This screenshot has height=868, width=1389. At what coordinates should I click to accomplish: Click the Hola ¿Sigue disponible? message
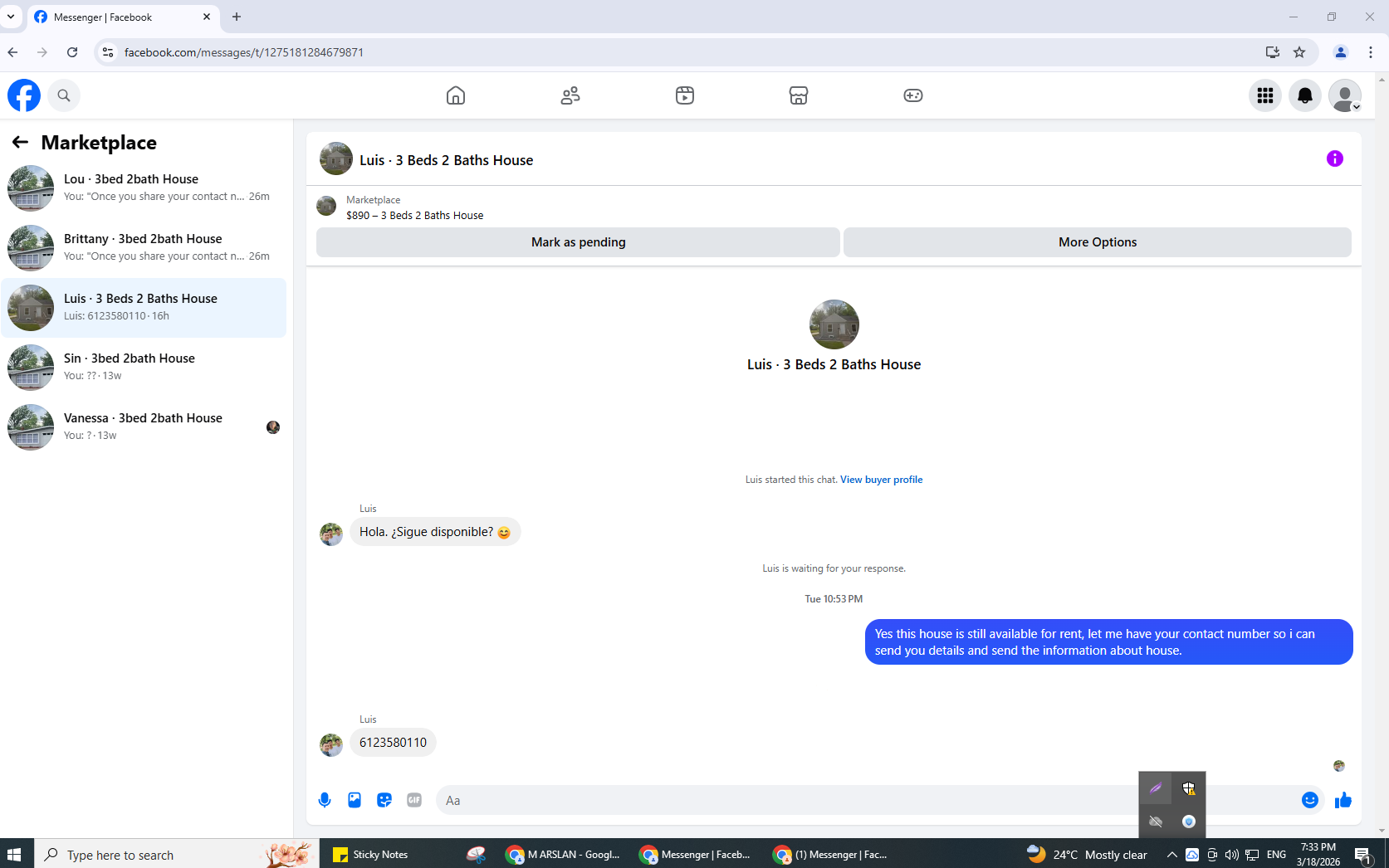click(x=435, y=532)
